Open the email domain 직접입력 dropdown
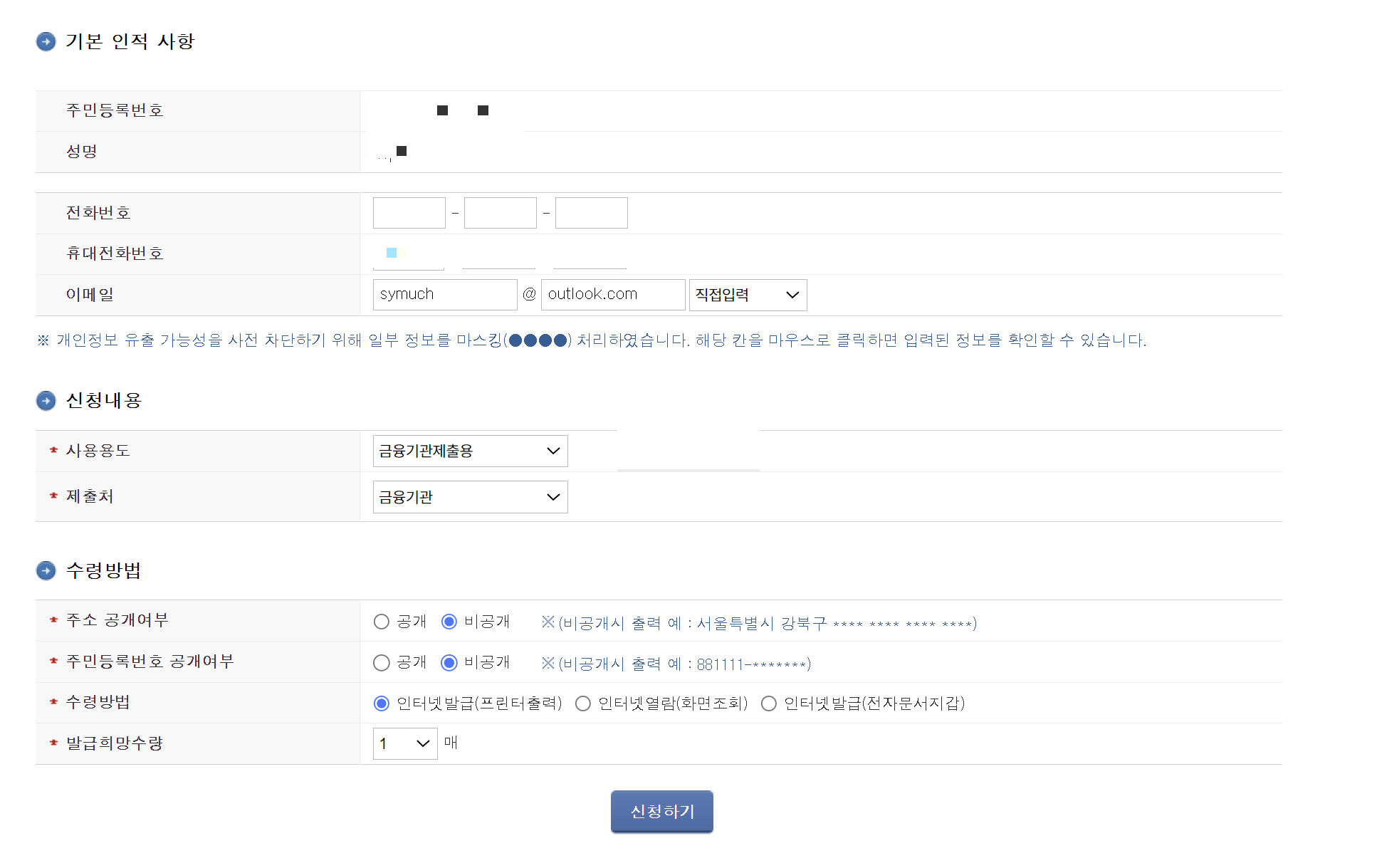Screen dimensions: 1377x868 748,295
